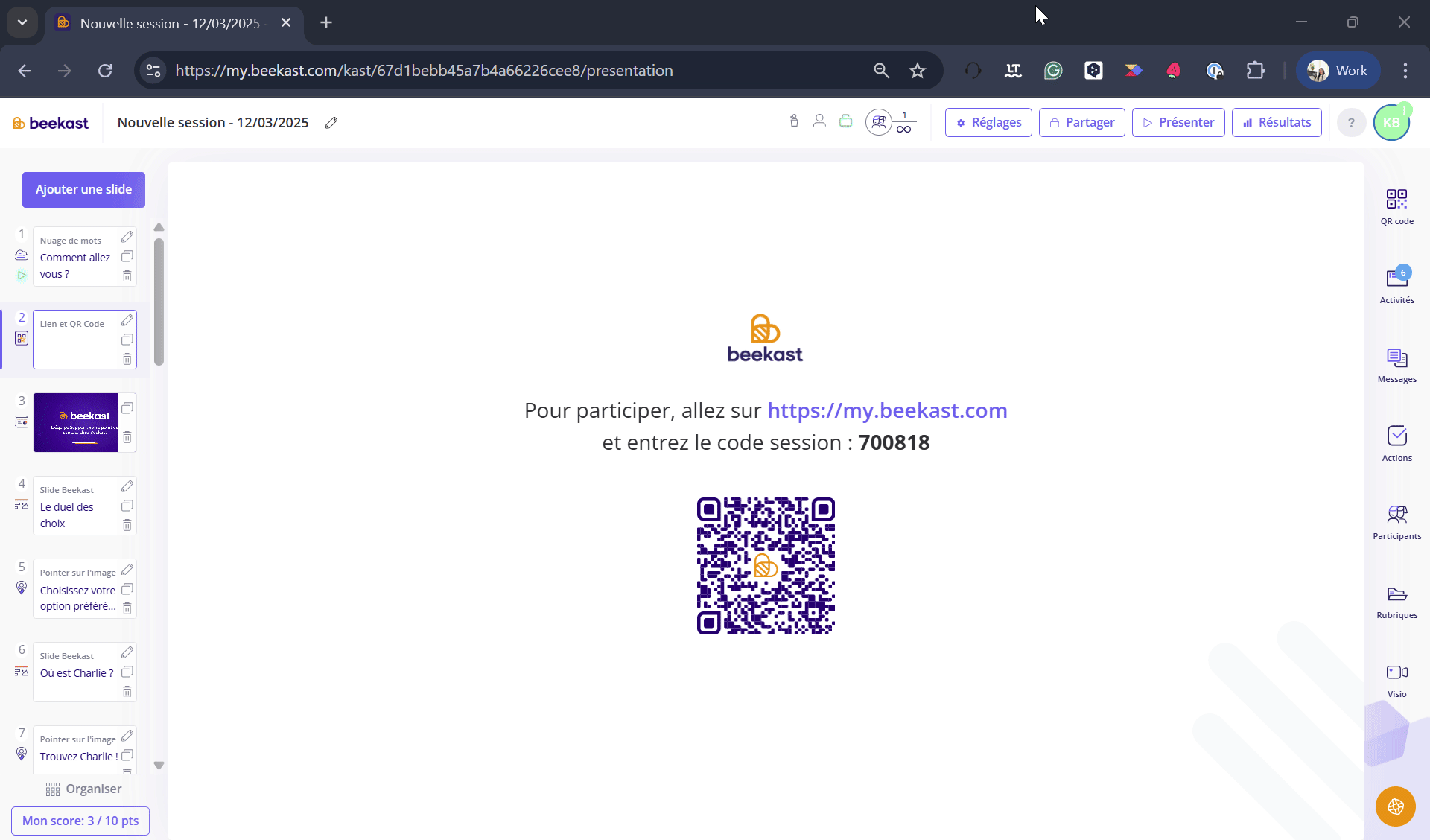Launch slide 1 with green play icon
Image resolution: width=1430 pixels, height=840 pixels.
(x=22, y=276)
